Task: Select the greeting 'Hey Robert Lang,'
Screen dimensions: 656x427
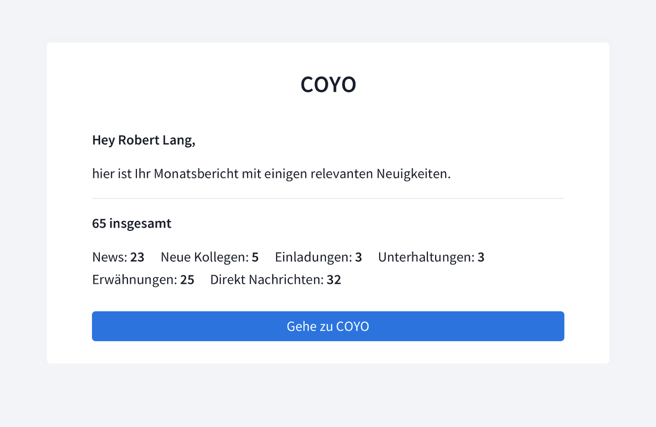Action: (x=144, y=140)
